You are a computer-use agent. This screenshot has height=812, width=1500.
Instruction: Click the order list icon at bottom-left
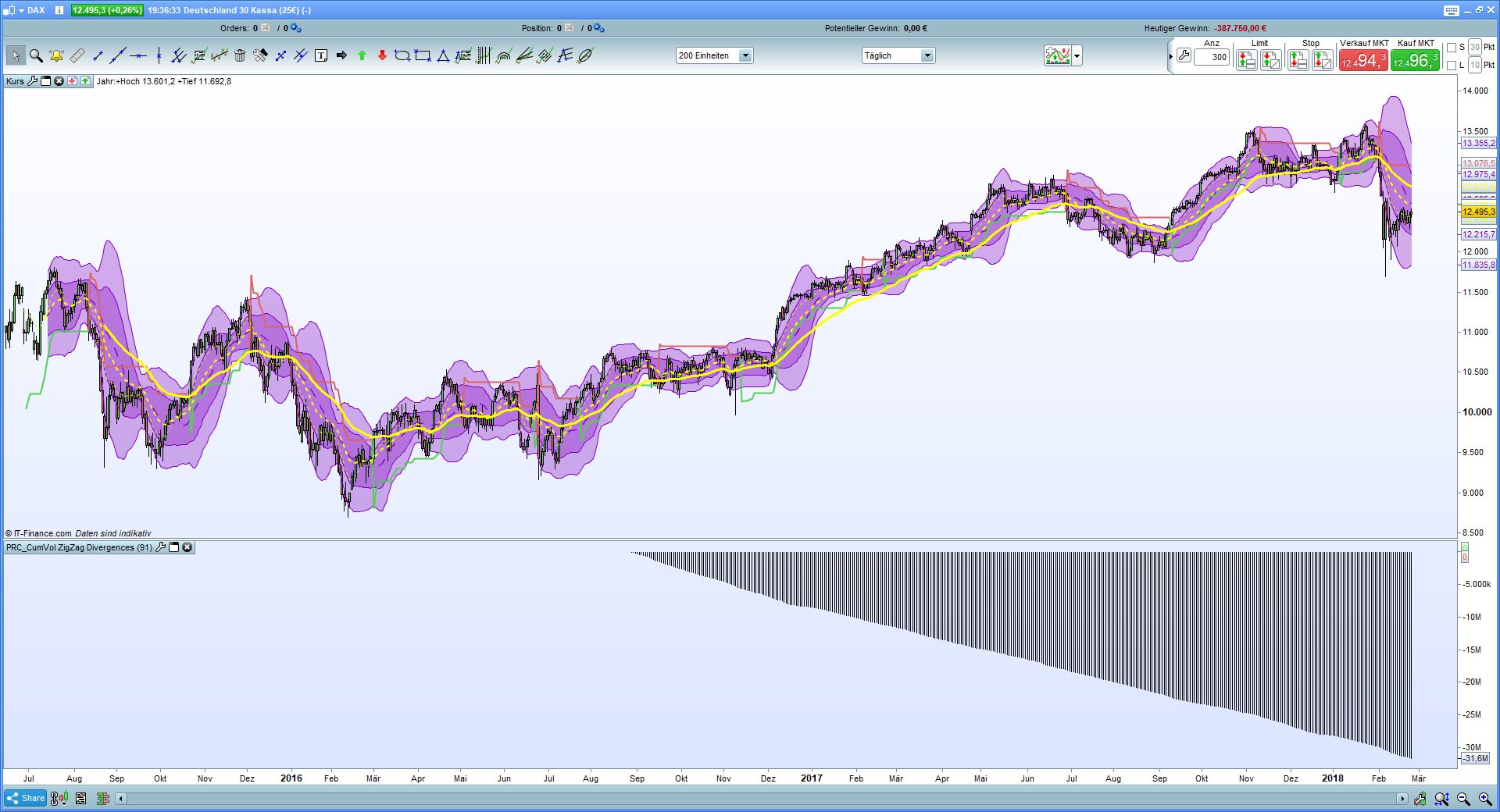[x=80, y=799]
